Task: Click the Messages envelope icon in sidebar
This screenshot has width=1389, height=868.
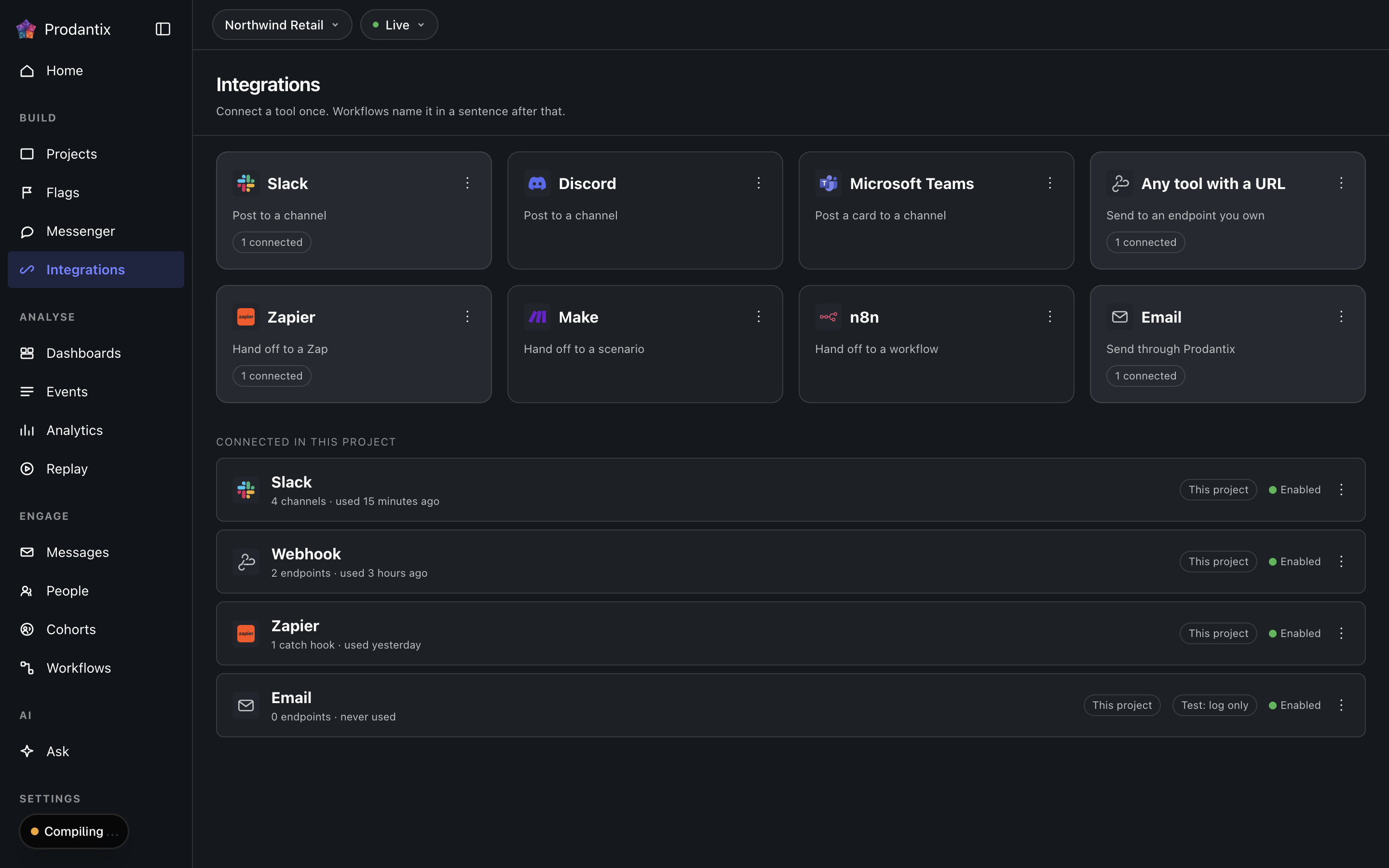Action: pos(27,552)
